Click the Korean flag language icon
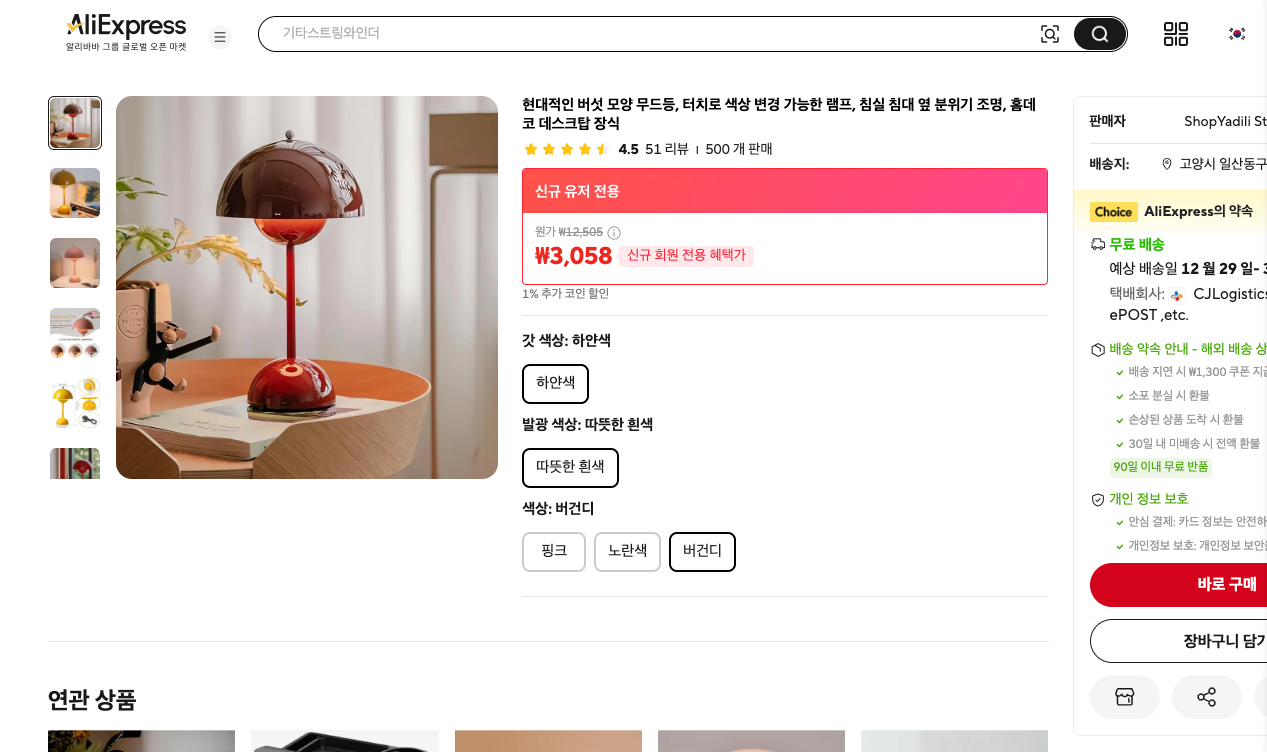This screenshot has height=752, width=1267. [1236, 33]
